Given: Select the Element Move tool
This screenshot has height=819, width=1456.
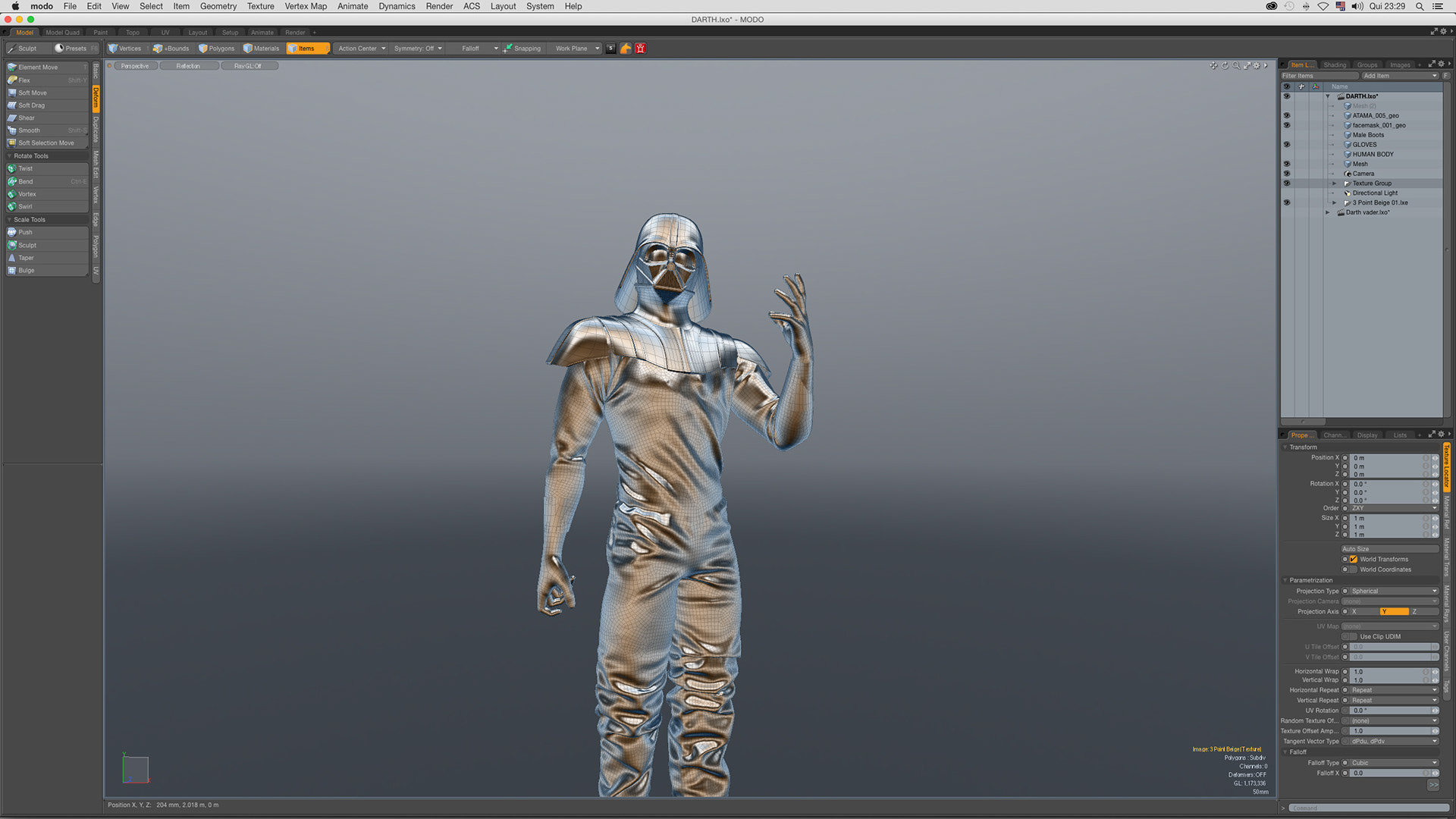Looking at the screenshot, I should pyautogui.click(x=47, y=67).
